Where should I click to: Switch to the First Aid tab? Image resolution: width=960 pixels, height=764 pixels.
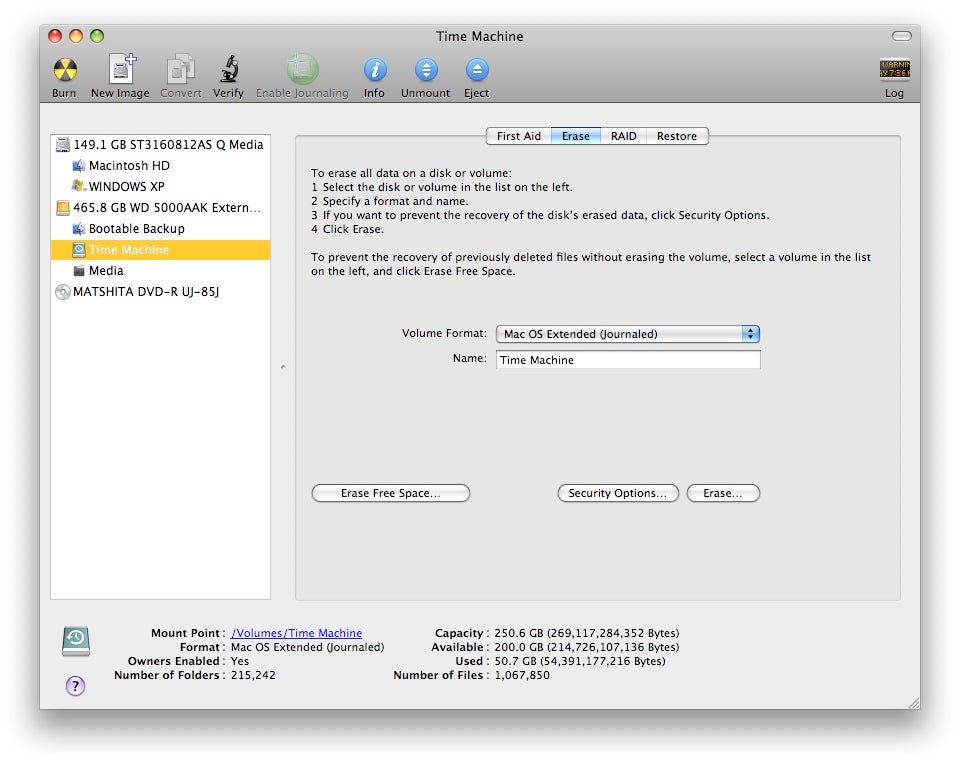pos(518,136)
